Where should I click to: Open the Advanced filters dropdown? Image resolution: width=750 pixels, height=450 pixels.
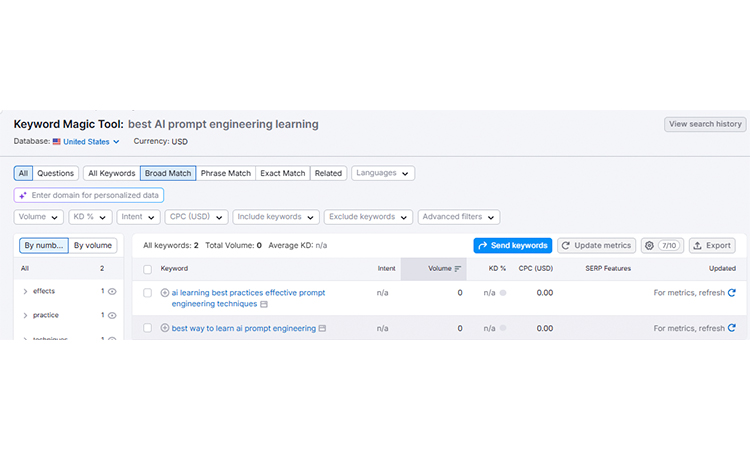pos(458,217)
